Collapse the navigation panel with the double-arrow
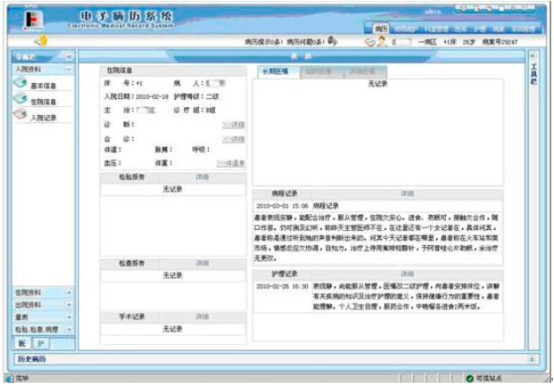This screenshot has width=554, height=384. tap(69, 56)
